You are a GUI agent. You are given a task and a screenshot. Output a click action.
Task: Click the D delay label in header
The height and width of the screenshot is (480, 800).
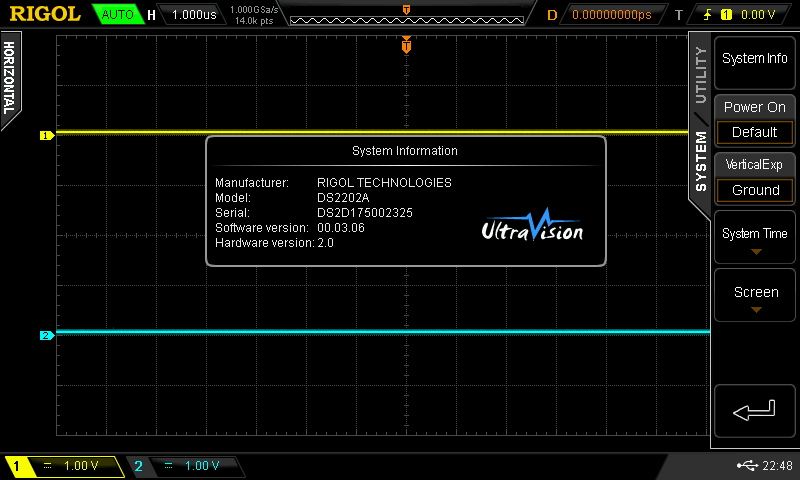(x=552, y=15)
